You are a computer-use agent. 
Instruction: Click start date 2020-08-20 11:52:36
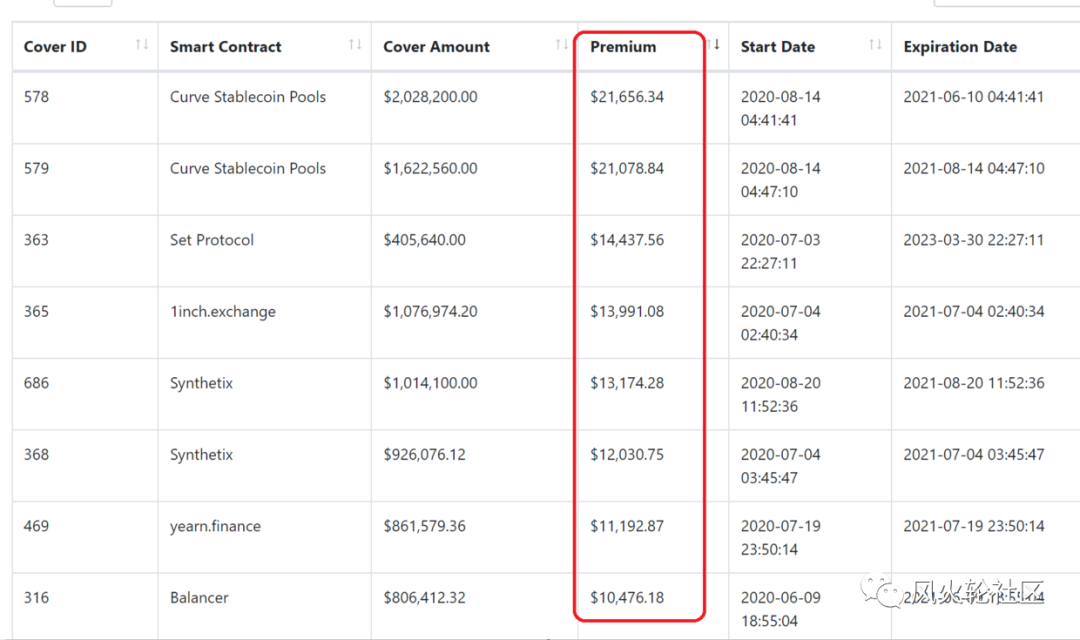[781, 395]
